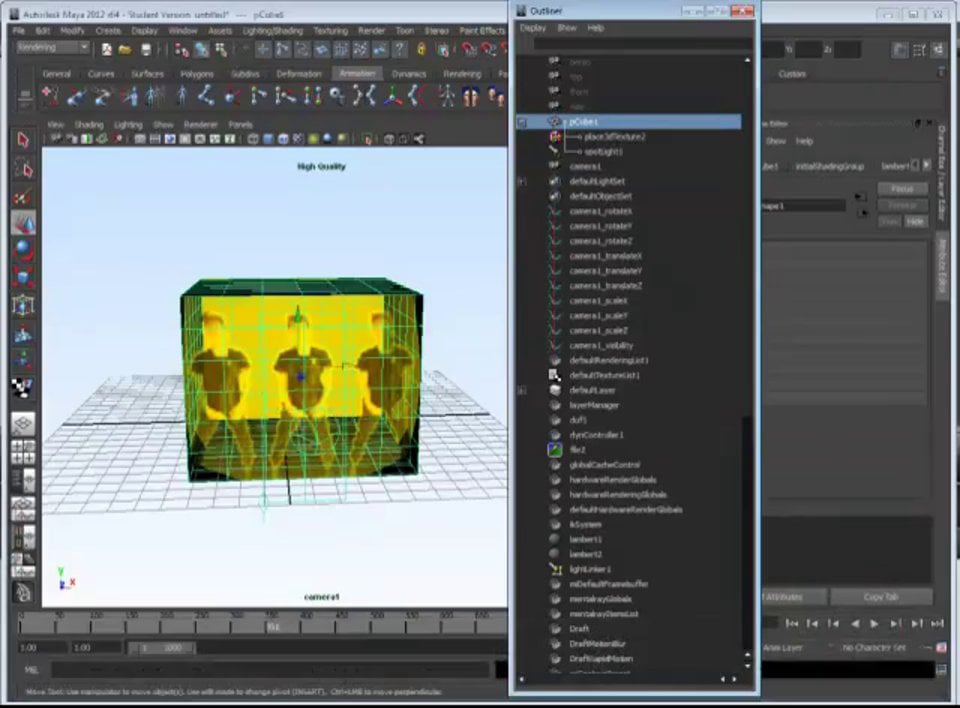Click the Outliner search input field

pyautogui.click(x=642, y=44)
